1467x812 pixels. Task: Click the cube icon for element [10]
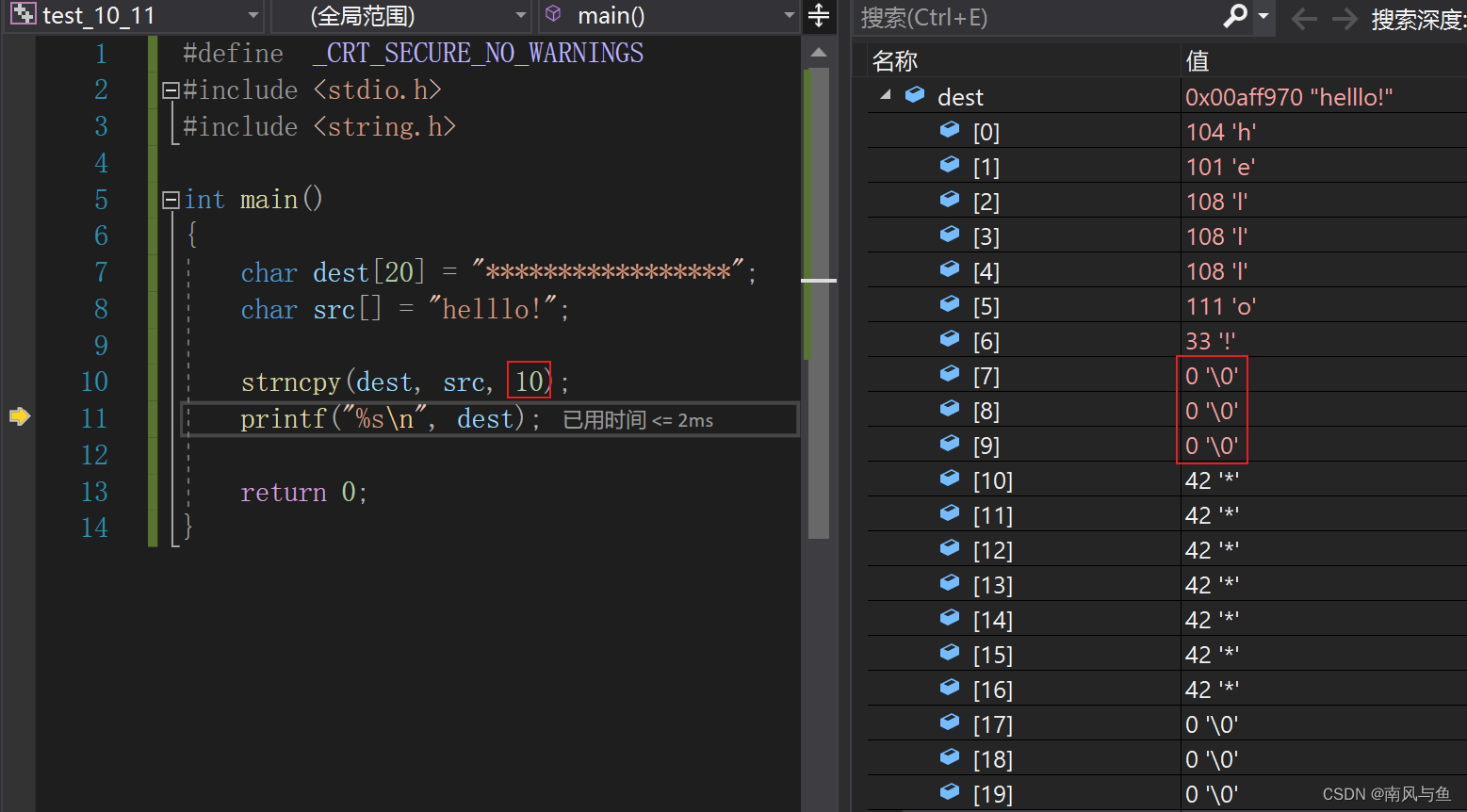950,479
